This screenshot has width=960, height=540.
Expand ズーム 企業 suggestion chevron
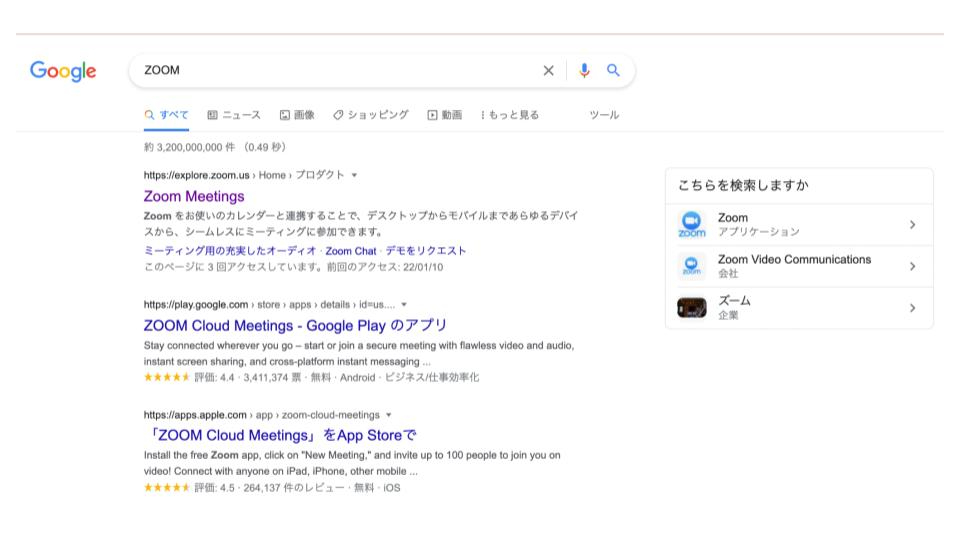(x=912, y=308)
